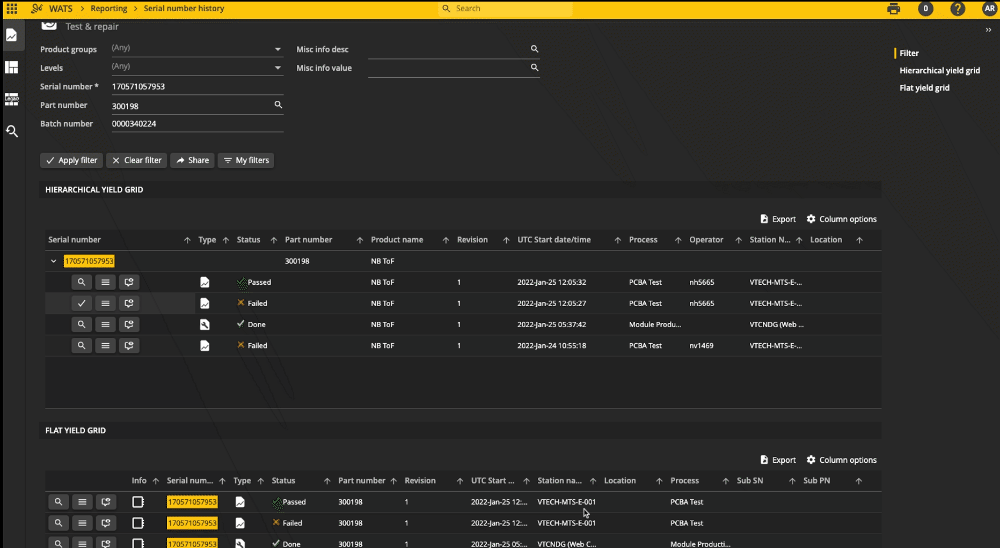Viewport: 1000px width, 548px height.
Task: Jump to Flat yield grid section
Action: (x=924, y=88)
